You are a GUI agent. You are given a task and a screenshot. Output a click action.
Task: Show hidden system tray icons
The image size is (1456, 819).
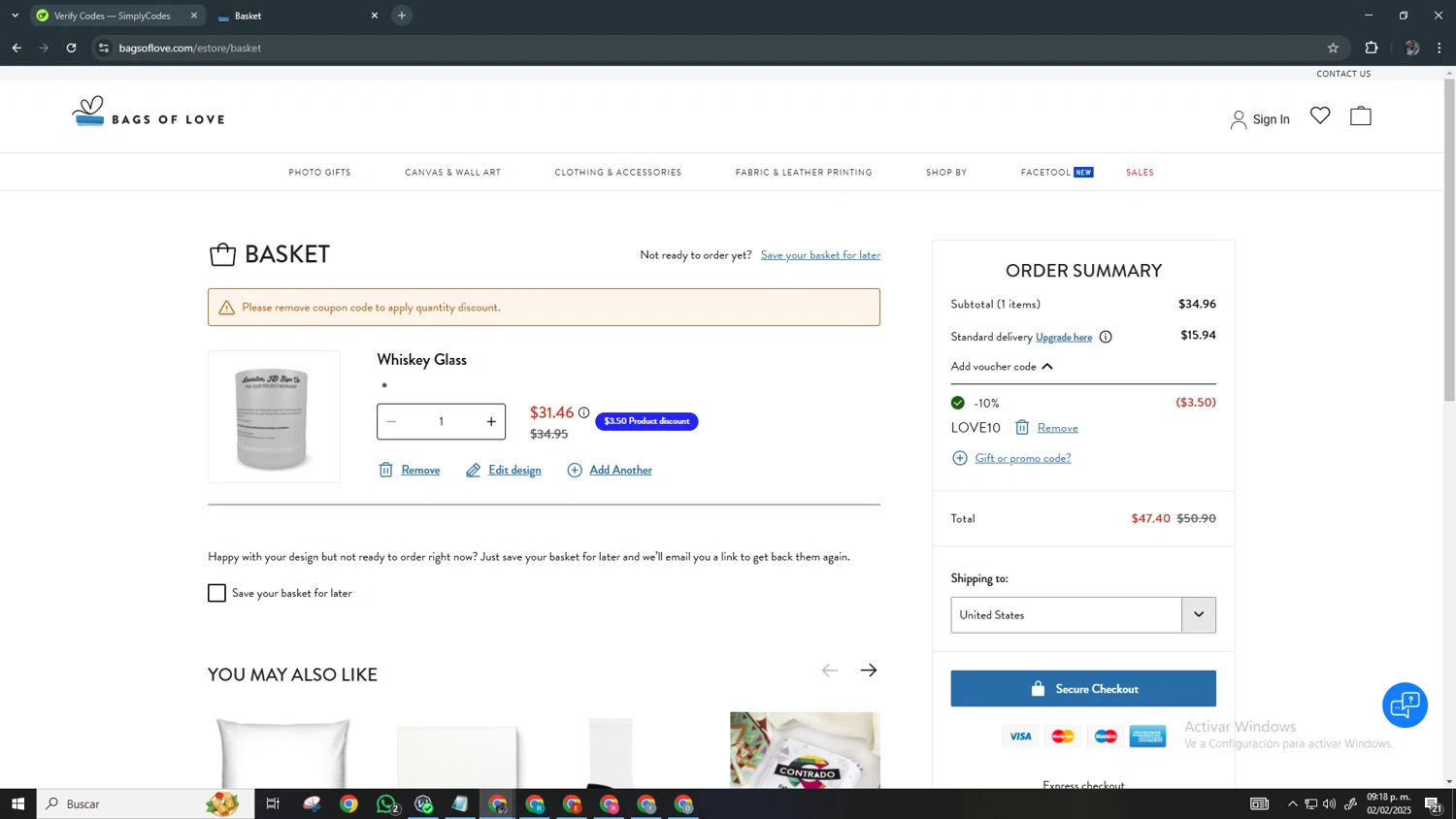point(1292,803)
